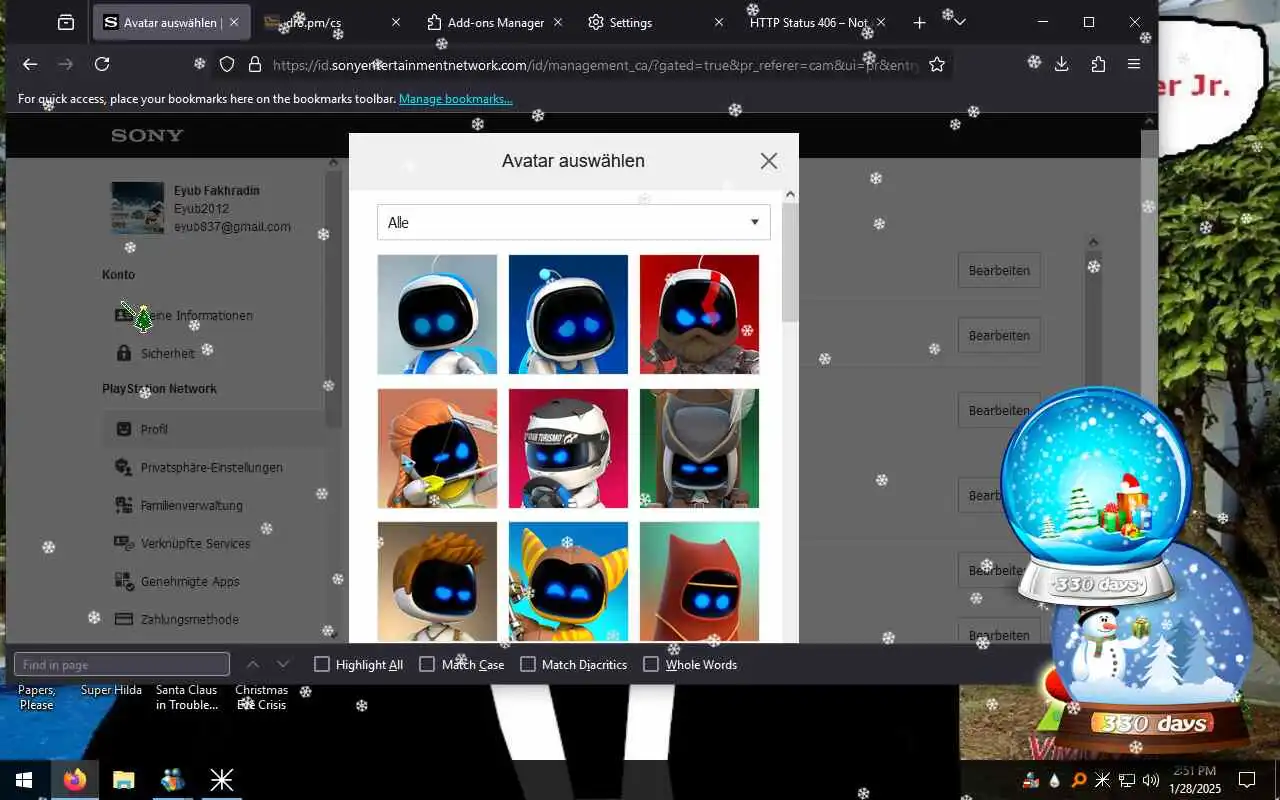This screenshot has height=800, width=1280.
Task: Open Verknüpfte Services page
Action: tap(196, 543)
